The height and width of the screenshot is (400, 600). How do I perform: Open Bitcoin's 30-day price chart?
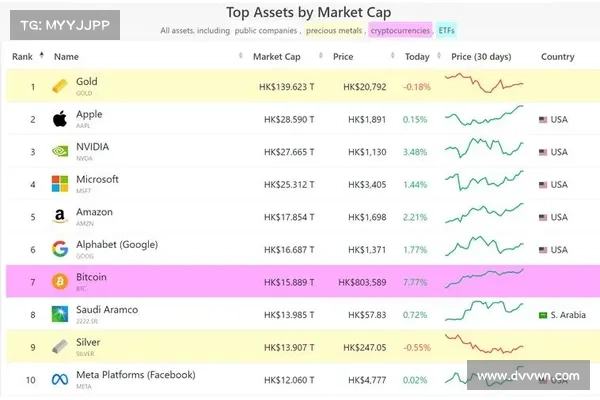[485, 282]
